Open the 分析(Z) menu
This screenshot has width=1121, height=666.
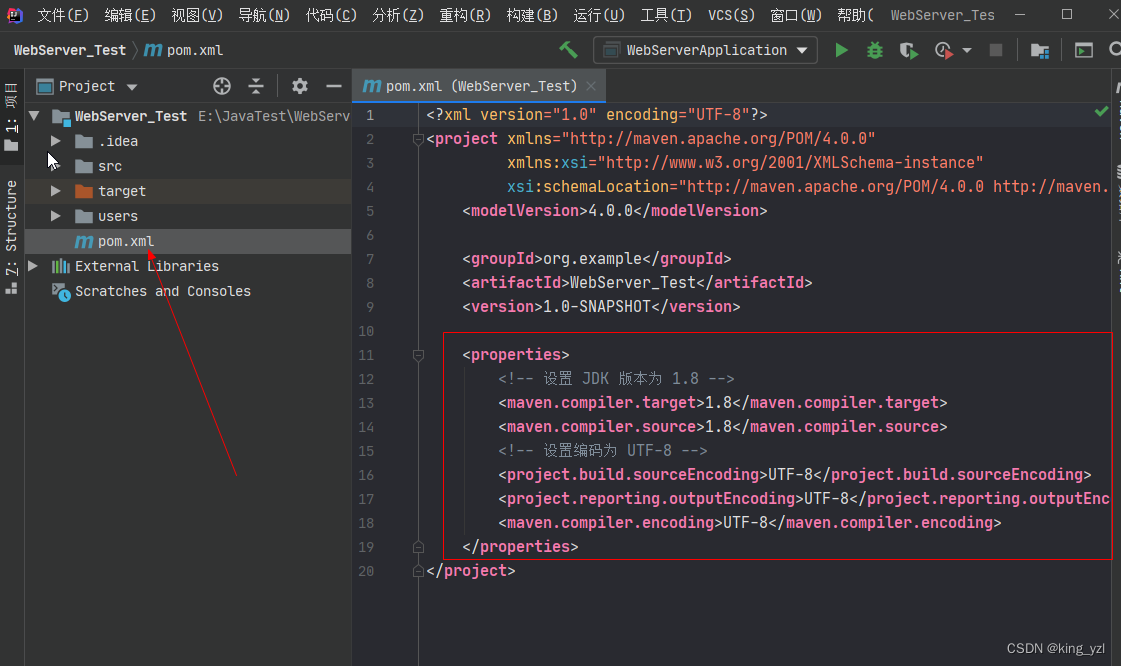(398, 15)
